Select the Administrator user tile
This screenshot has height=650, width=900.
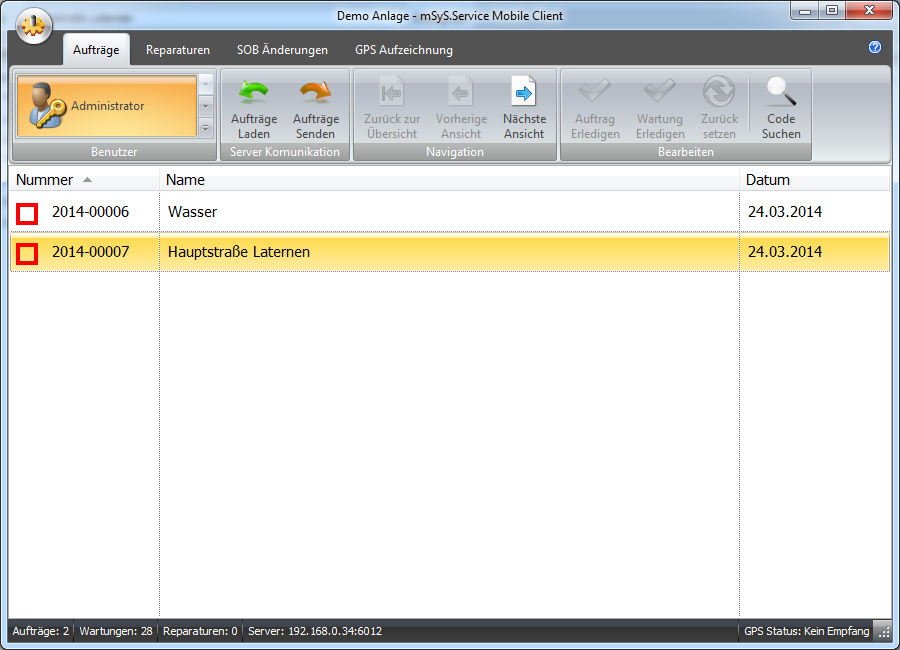[105, 106]
